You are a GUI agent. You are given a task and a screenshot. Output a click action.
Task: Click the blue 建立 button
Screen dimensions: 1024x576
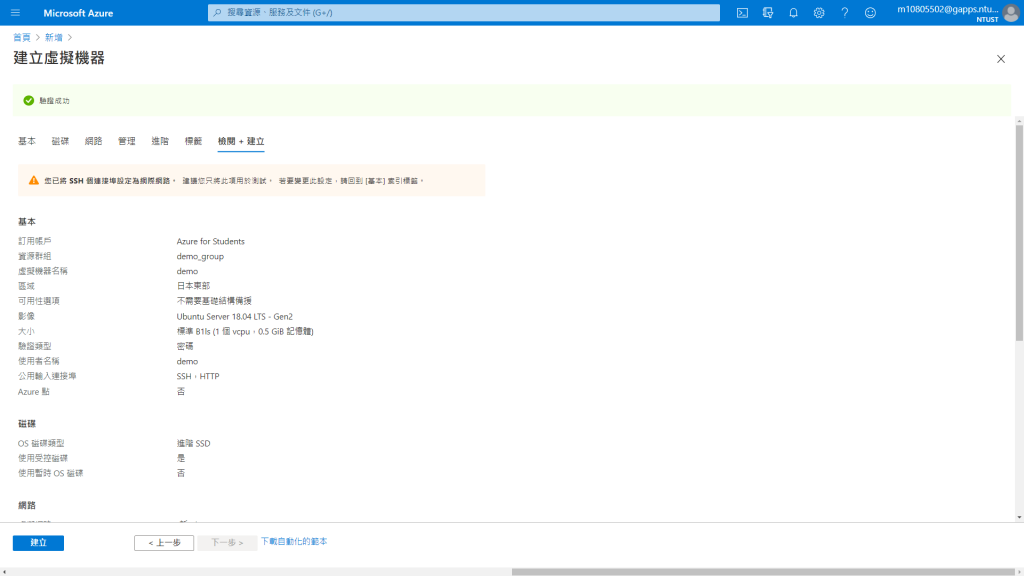coord(39,543)
